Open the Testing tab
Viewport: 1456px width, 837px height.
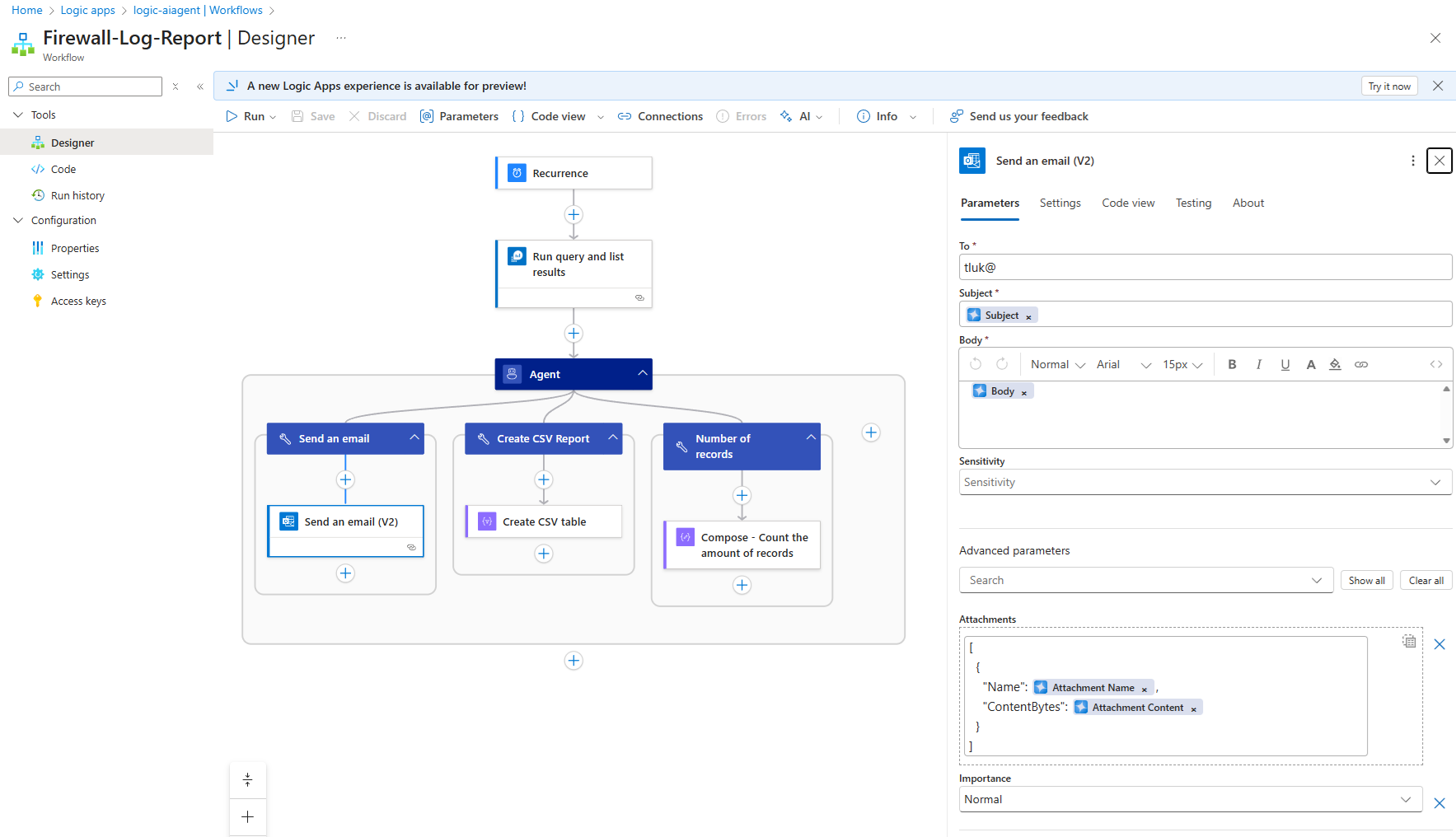1192,203
